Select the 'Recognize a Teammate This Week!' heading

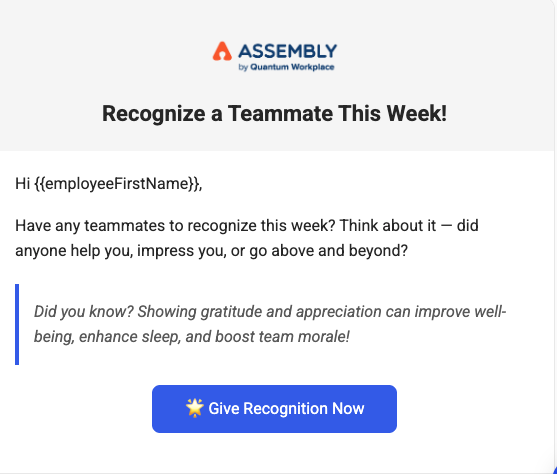click(274, 113)
